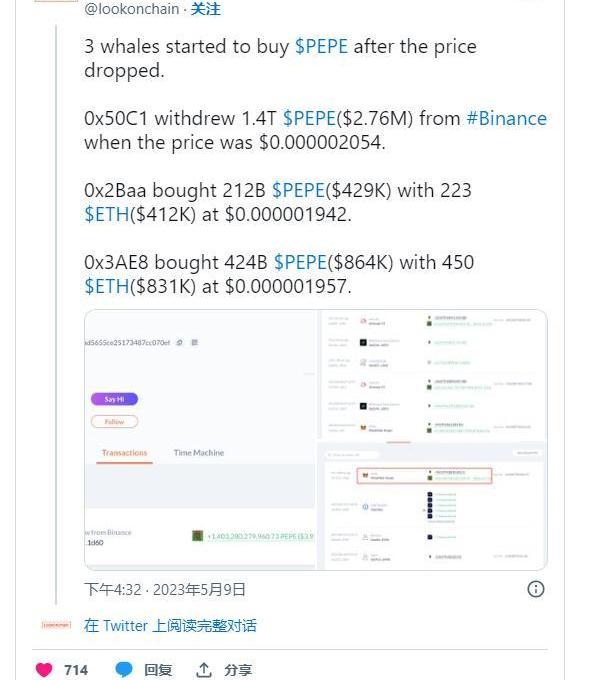Click the copy address icon in screenshot
Screen dimensions: 593x680
(x=180, y=343)
